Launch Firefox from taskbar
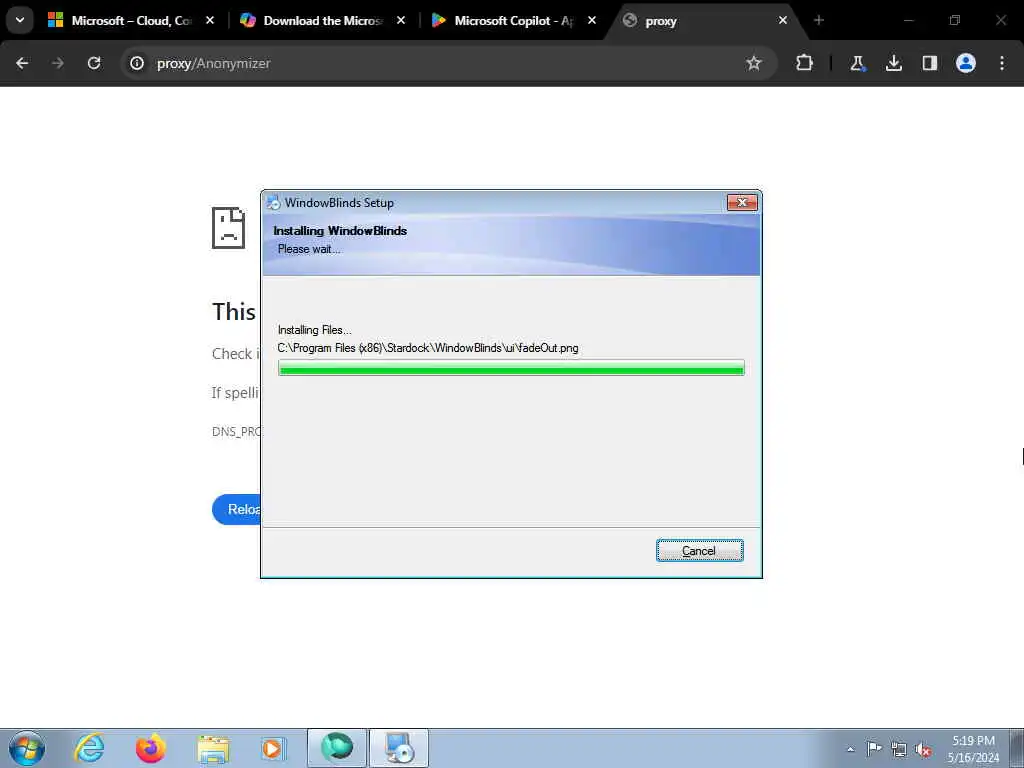This screenshot has width=1024, height=768. (x=151, y=748)
